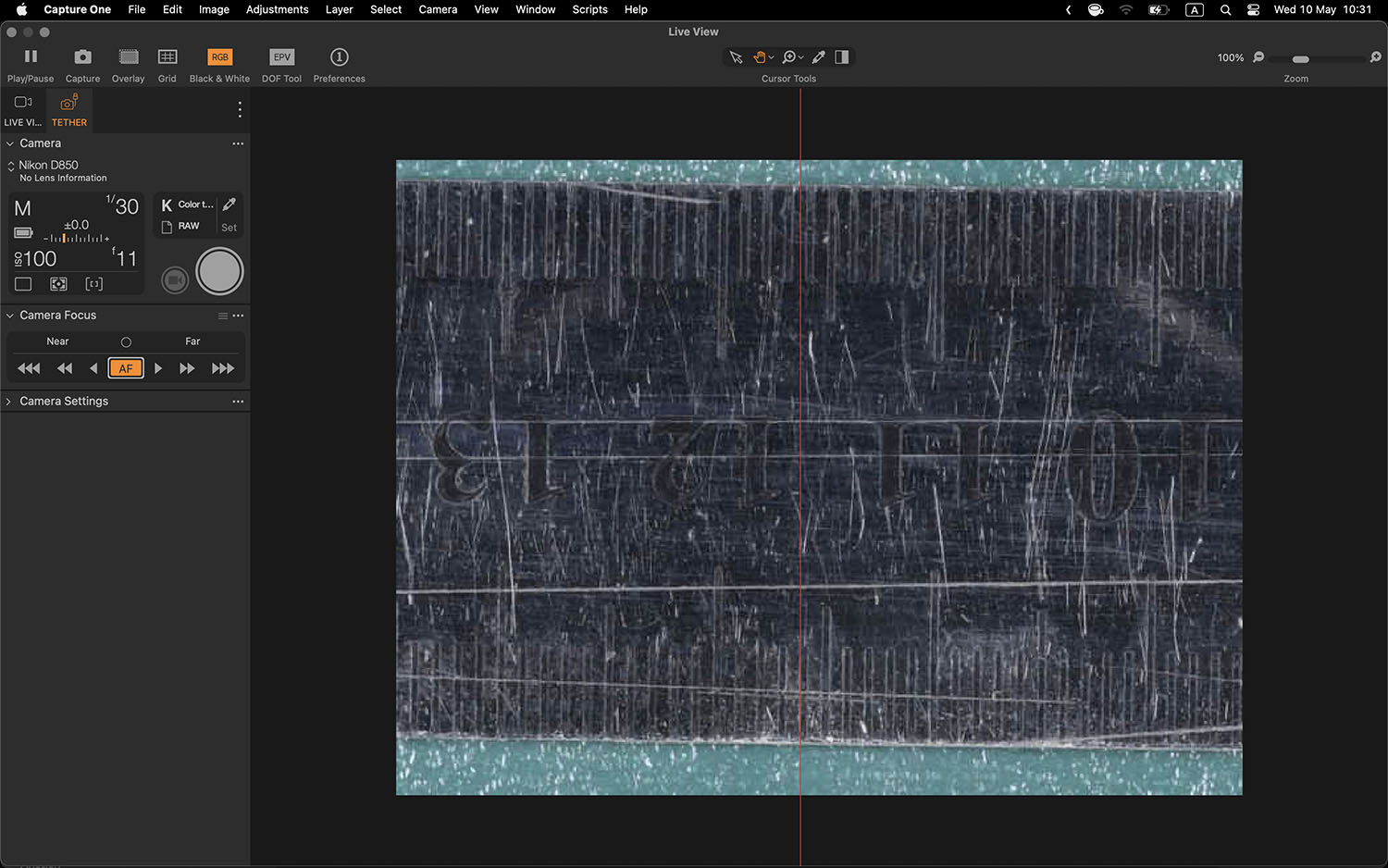Toggle the split before/after view tool

[x=842, y=57]
